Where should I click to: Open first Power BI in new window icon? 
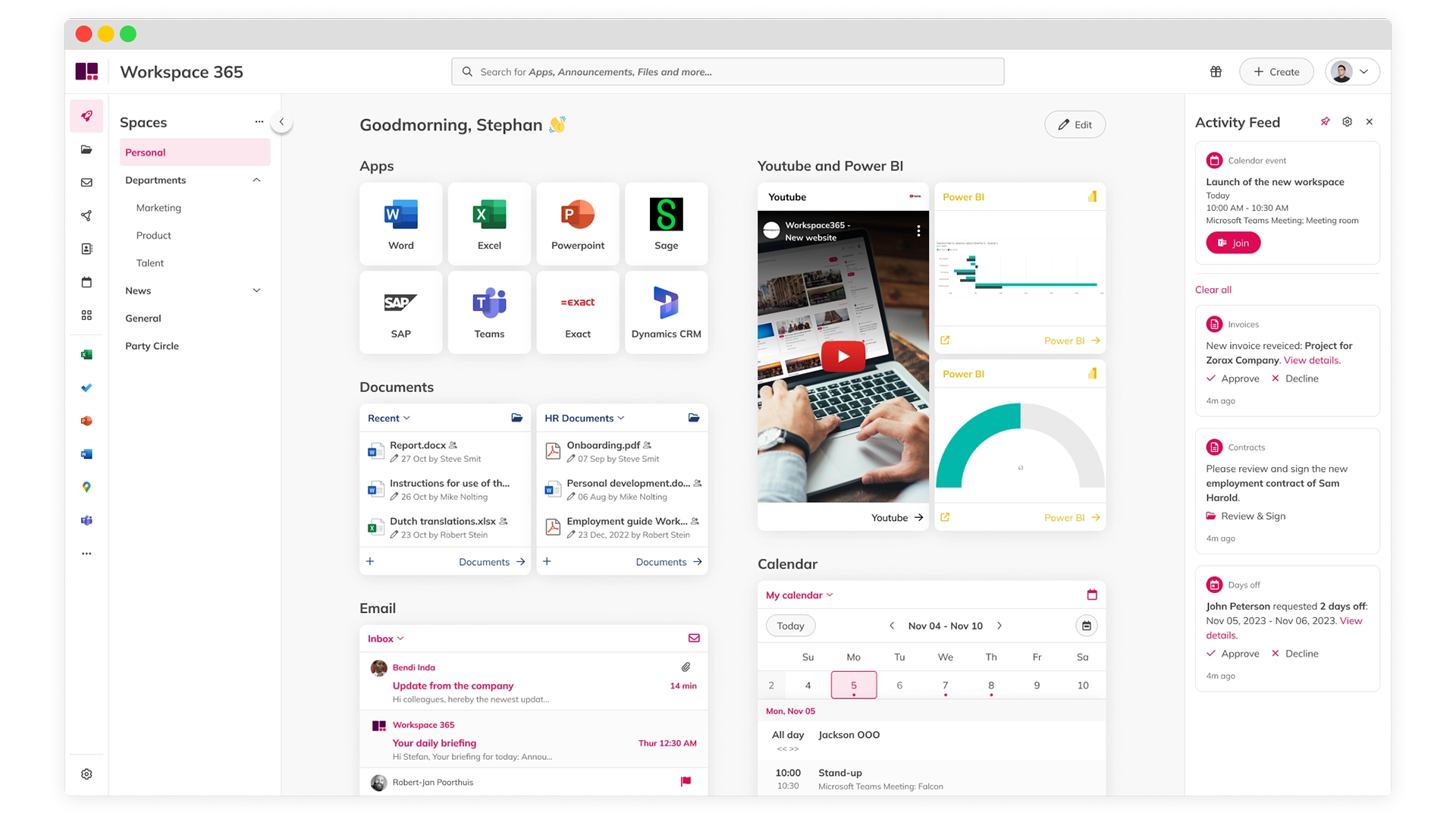[945, 340]
